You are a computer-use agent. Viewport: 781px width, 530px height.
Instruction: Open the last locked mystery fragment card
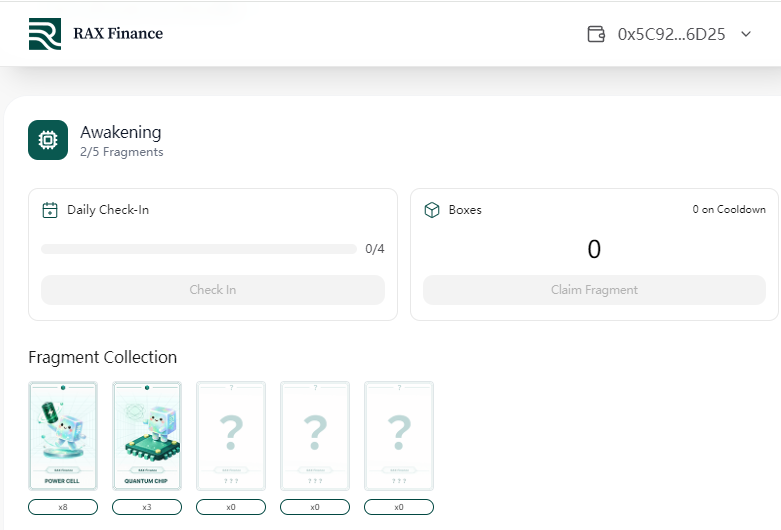click(x=399, y=436)
